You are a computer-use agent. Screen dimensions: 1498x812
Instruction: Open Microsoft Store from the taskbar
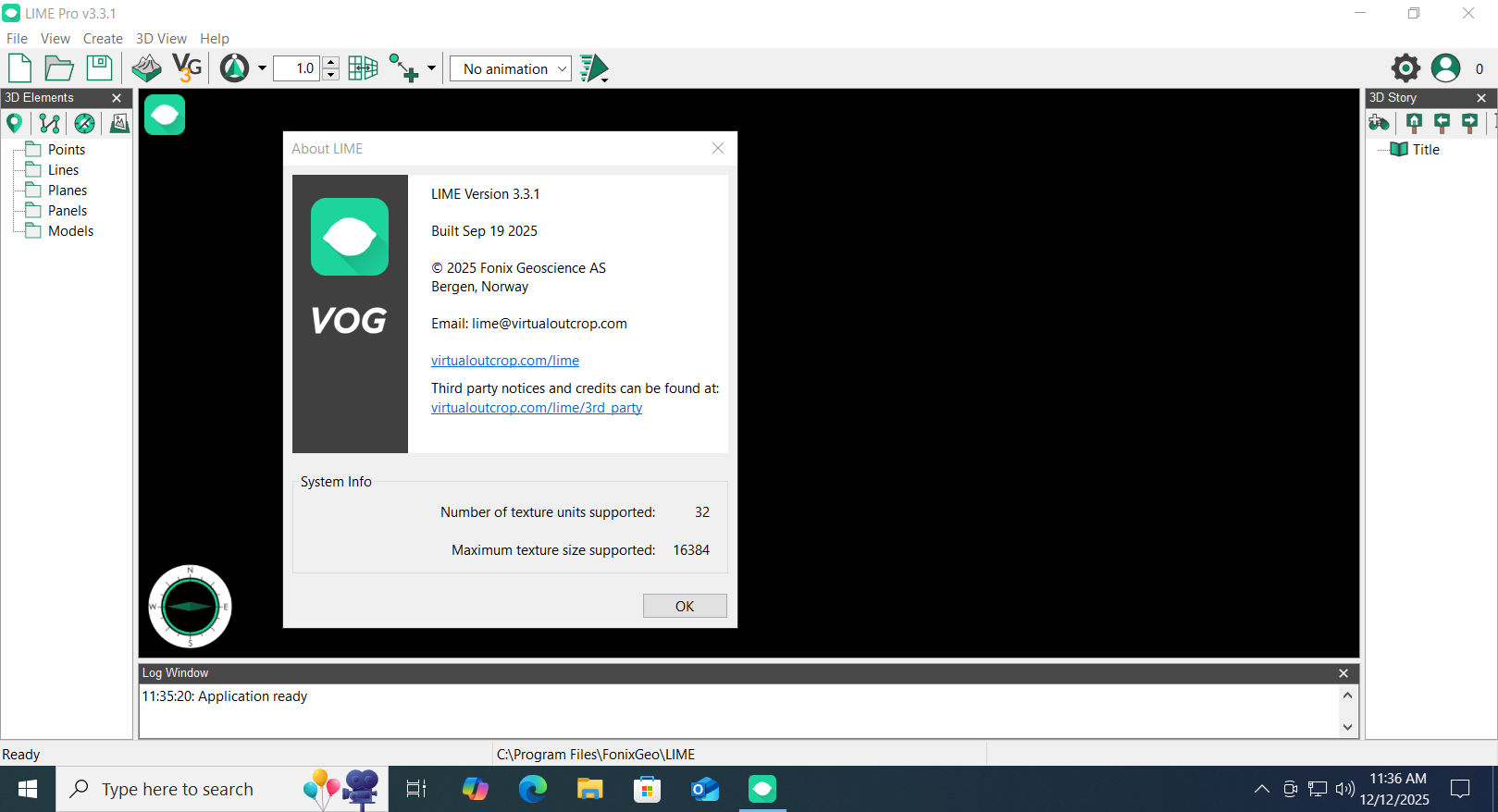[648, 789]
